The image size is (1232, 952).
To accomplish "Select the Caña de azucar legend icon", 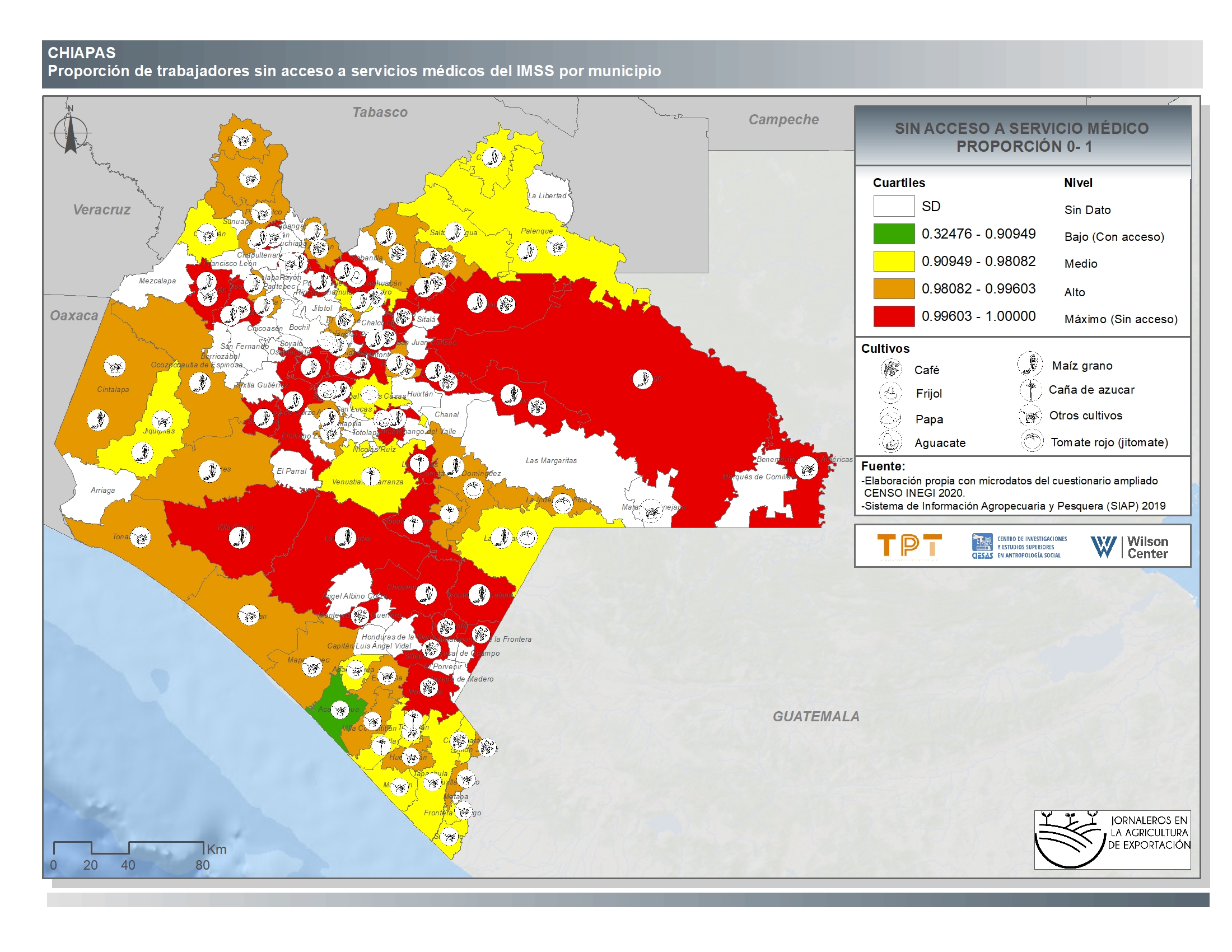I will click(1030, 390).
